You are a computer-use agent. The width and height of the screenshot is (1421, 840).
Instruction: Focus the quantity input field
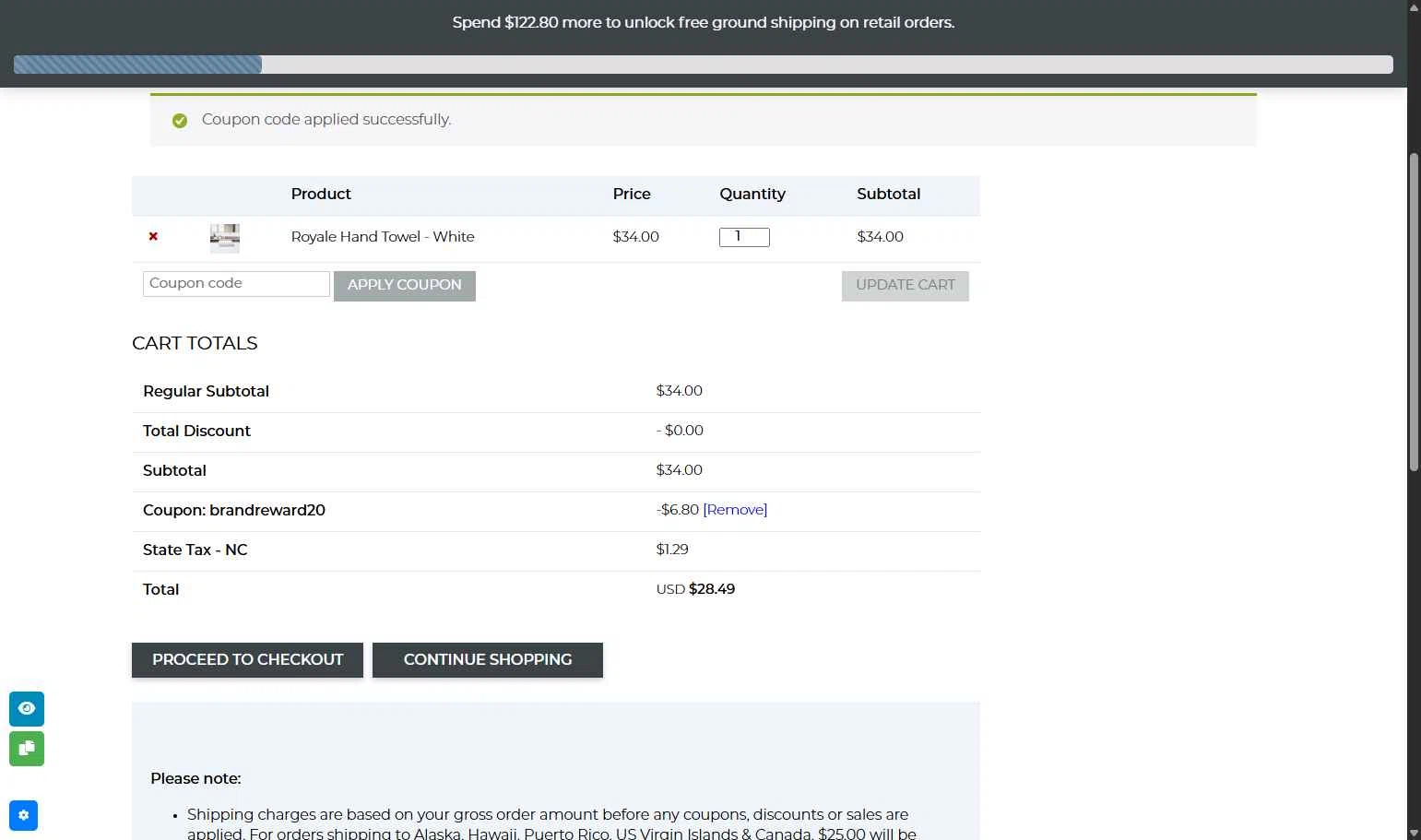tap(744, 237)
